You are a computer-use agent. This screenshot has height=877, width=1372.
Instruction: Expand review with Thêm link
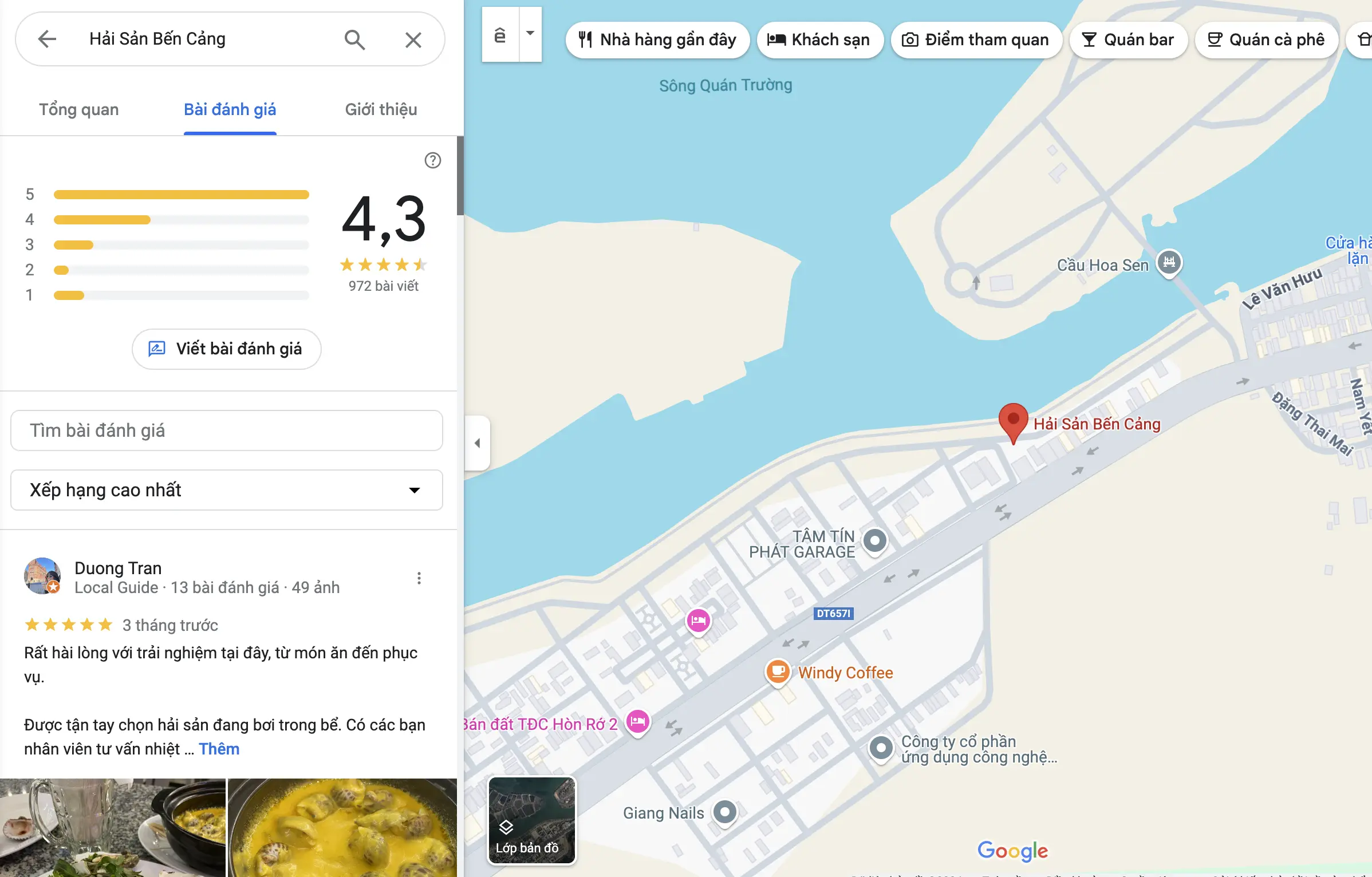[219, 749]
